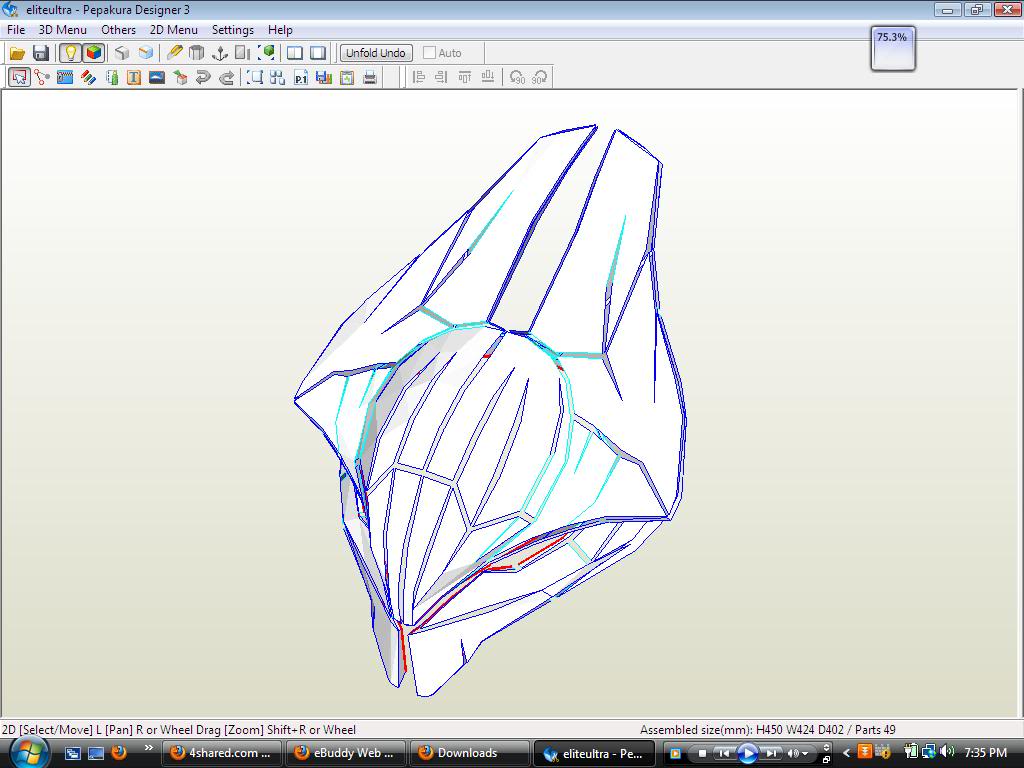1024x768 pixels.
Task: Click the P.1 page icon
Action: (300, 78)
